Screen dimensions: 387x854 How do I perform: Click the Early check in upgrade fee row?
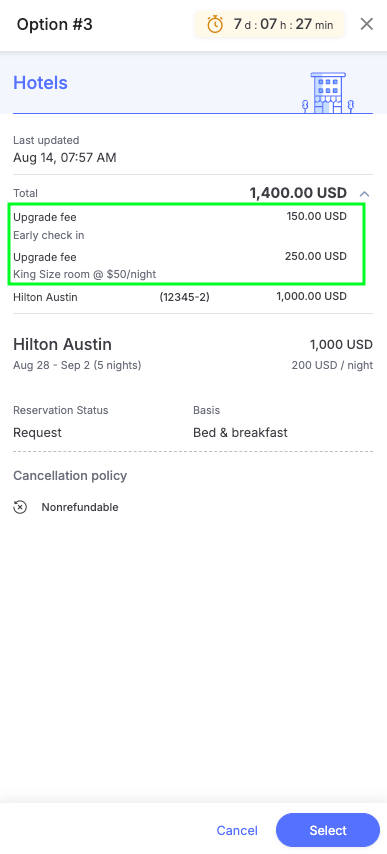[180, 226]
